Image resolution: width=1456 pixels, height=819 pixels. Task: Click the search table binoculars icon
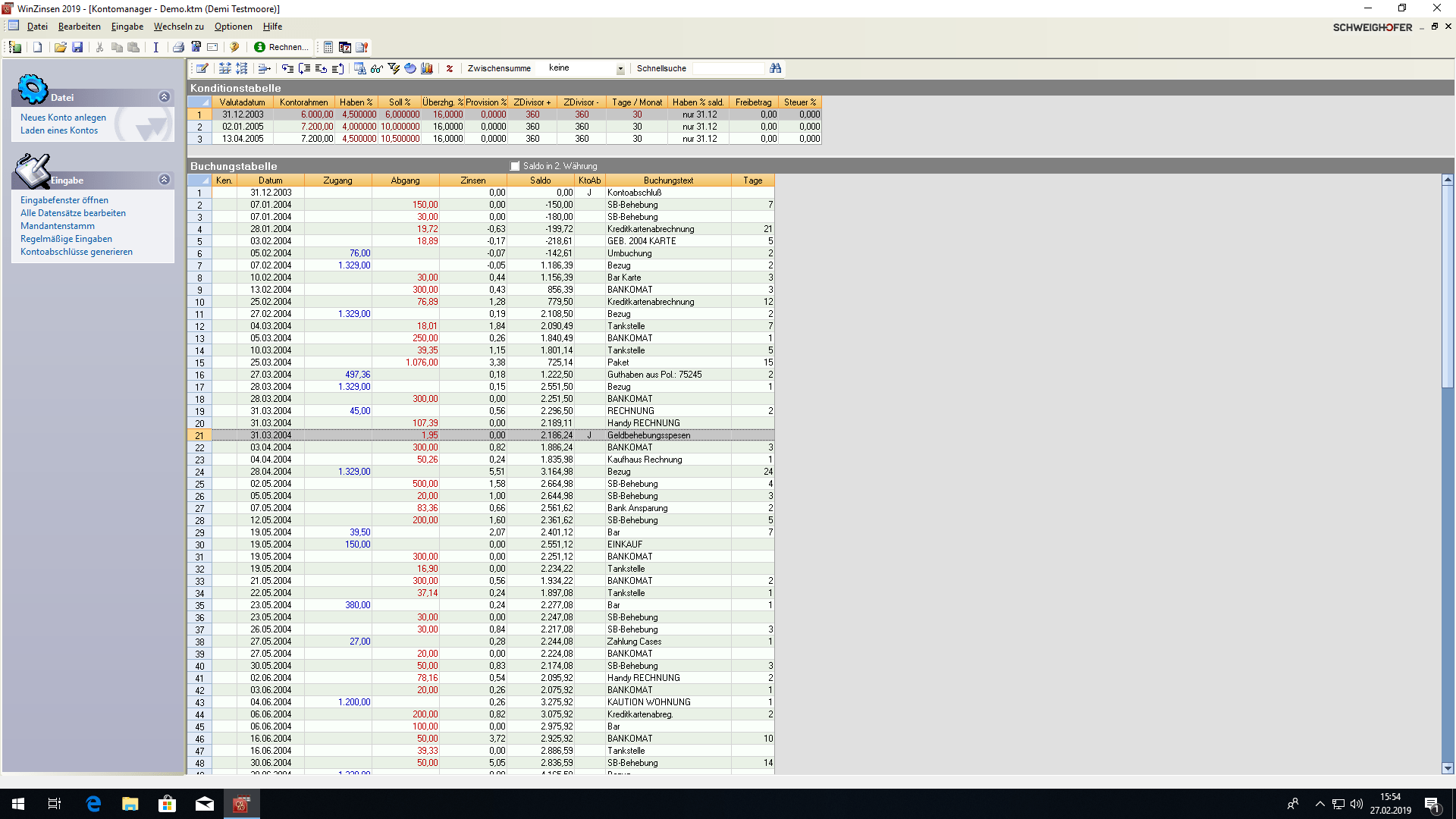click(360, 68)
